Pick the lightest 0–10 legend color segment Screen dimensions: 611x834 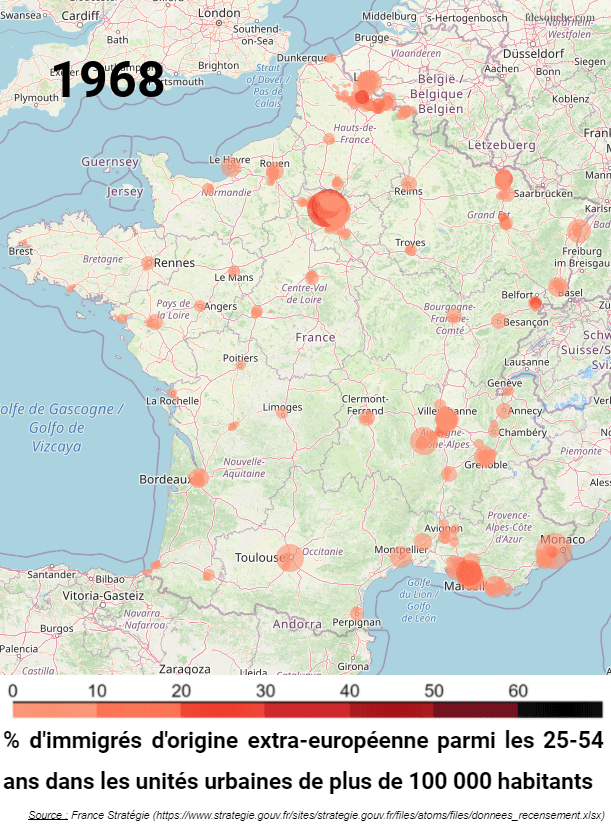coord(55,709)
